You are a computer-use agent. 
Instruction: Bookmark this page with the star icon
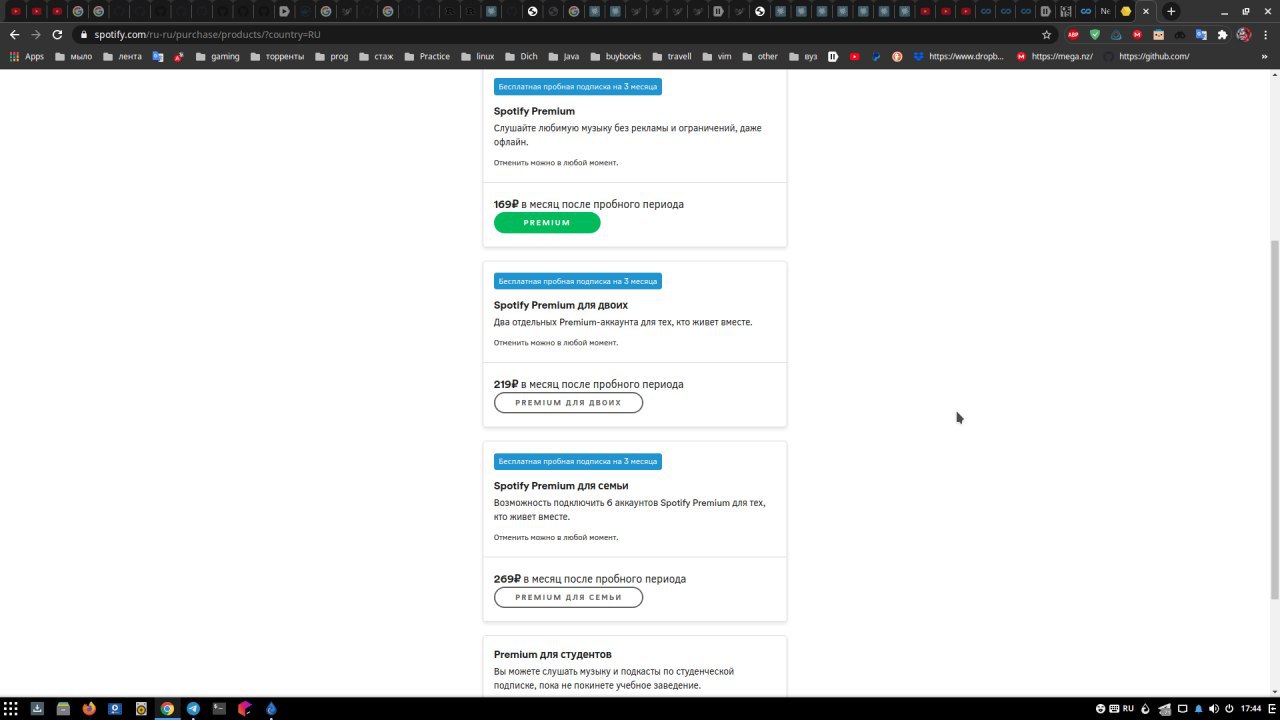click(1047, 34)
